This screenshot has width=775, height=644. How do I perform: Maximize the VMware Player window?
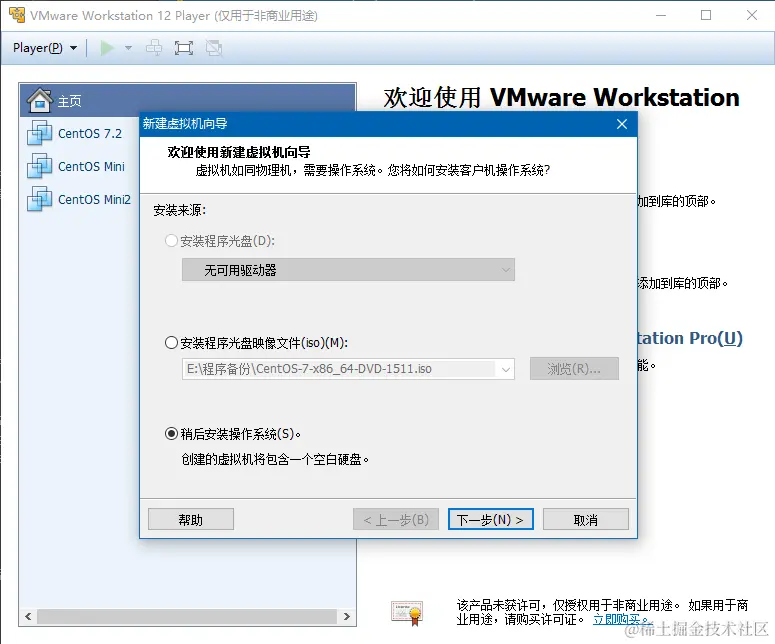tap(706, 15)
